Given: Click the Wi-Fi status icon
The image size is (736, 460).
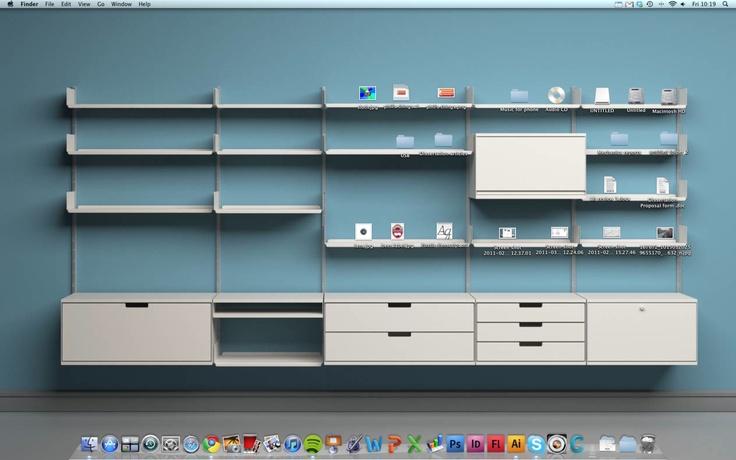Looking at the screenshot, I should click(x=672, y=4).
